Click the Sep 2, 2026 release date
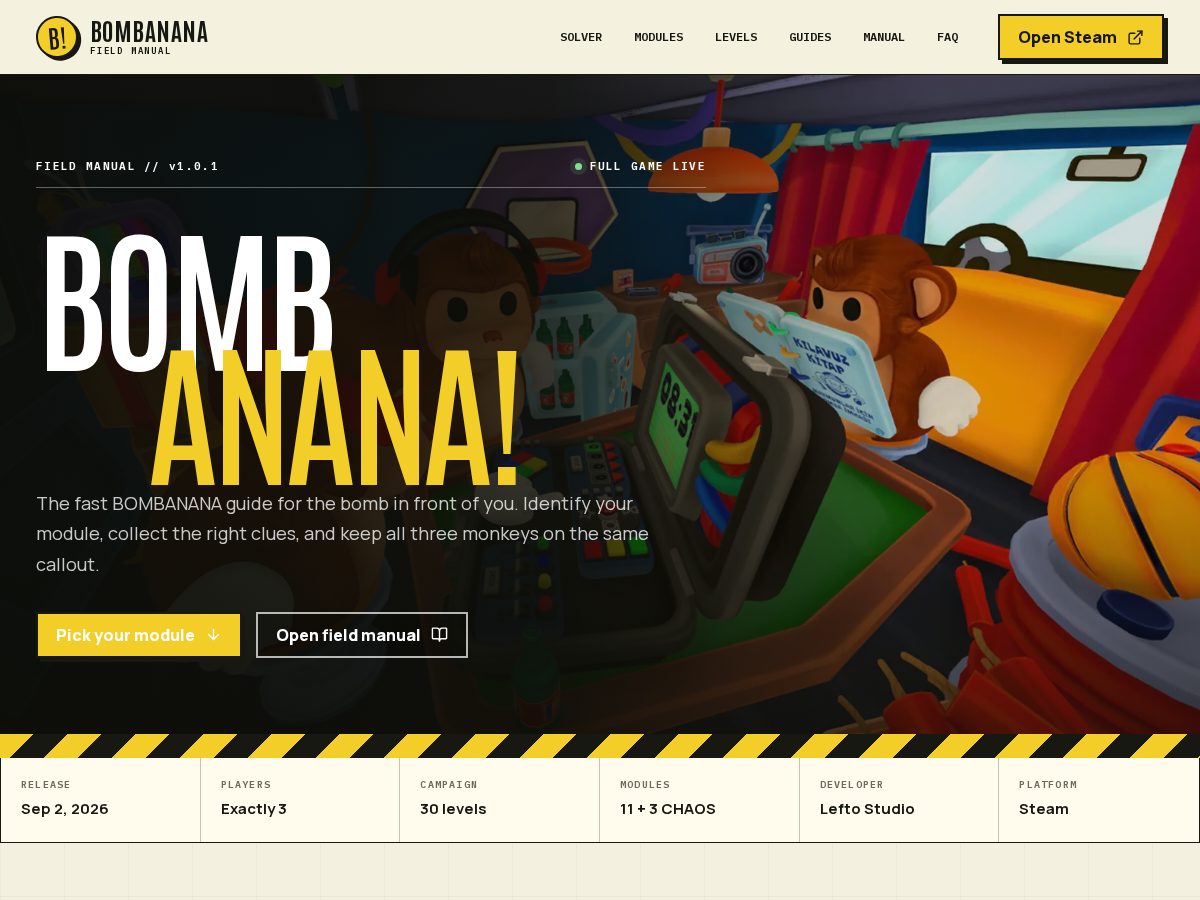Viewport: 1200px width, 900px height. 65,809
